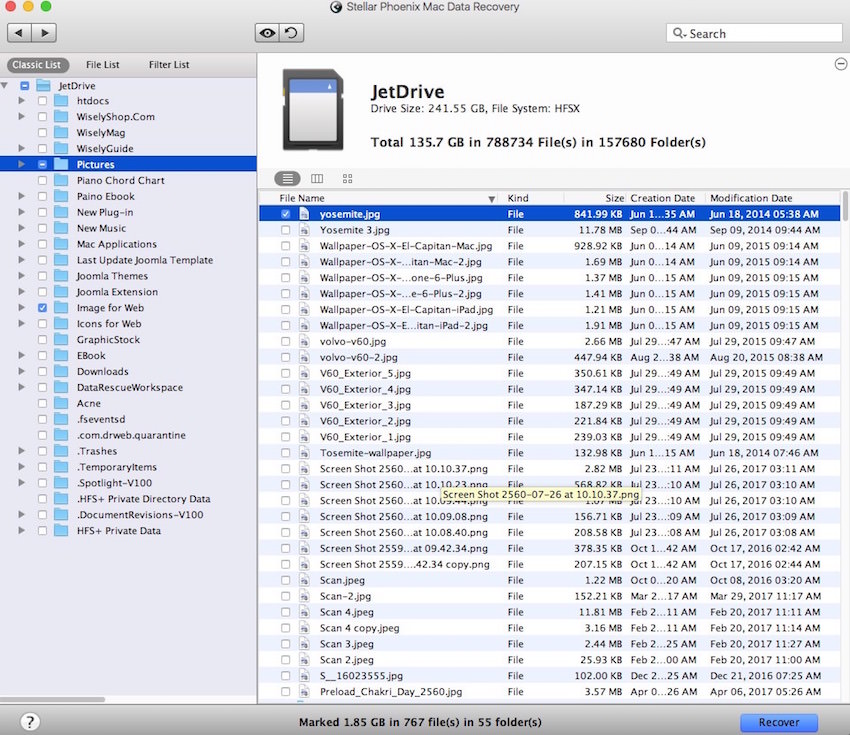Uncheck the Image for Web checkbox
This screenshot has height=735, width=850.
point(42,308)
